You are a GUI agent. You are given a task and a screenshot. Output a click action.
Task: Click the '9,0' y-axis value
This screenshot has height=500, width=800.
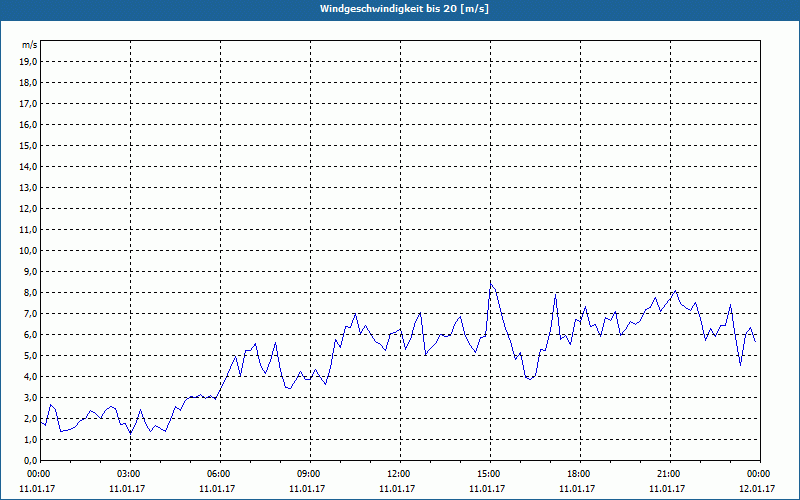click(x=31, y=271)
